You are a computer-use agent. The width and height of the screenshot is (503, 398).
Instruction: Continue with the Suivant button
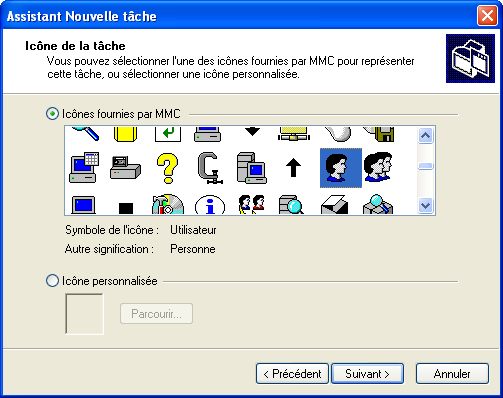coord(367,374)
